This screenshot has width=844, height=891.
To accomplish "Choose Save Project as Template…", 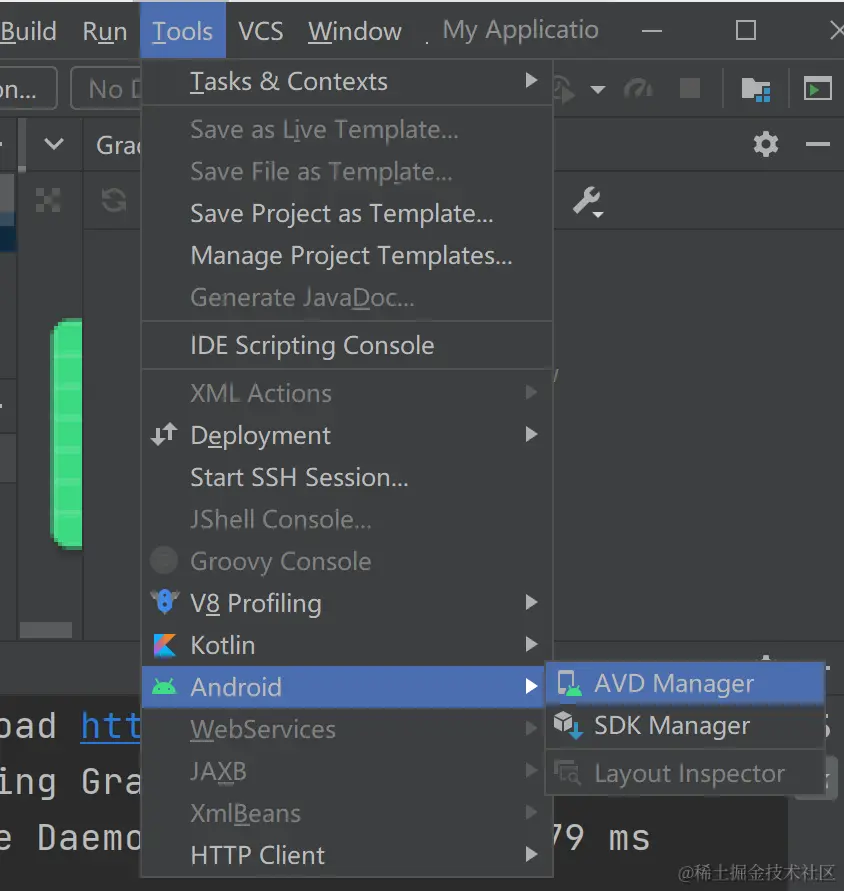I will 347,214.
